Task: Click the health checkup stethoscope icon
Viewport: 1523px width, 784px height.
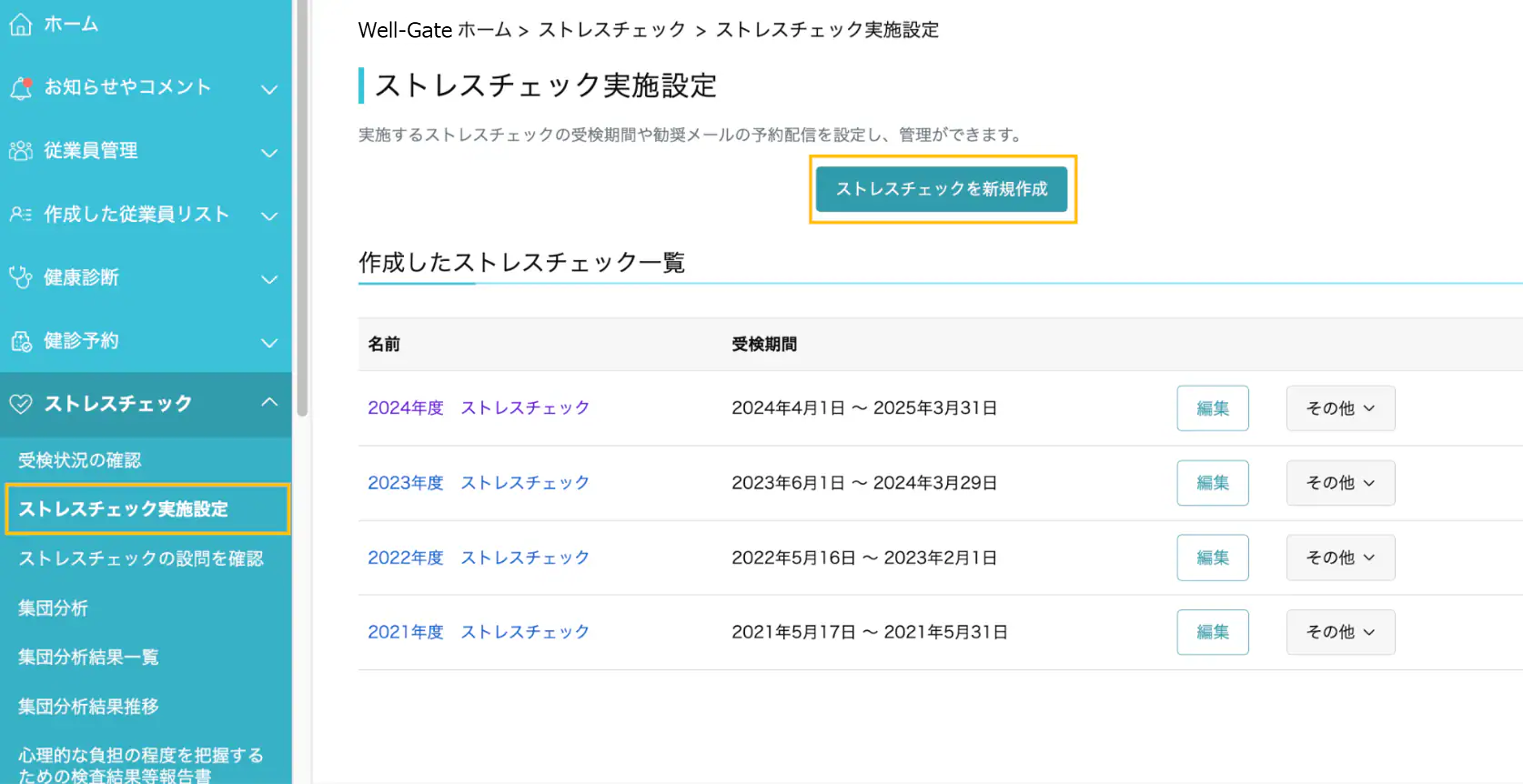Action: pyautogui.click(x=21, y=277)
